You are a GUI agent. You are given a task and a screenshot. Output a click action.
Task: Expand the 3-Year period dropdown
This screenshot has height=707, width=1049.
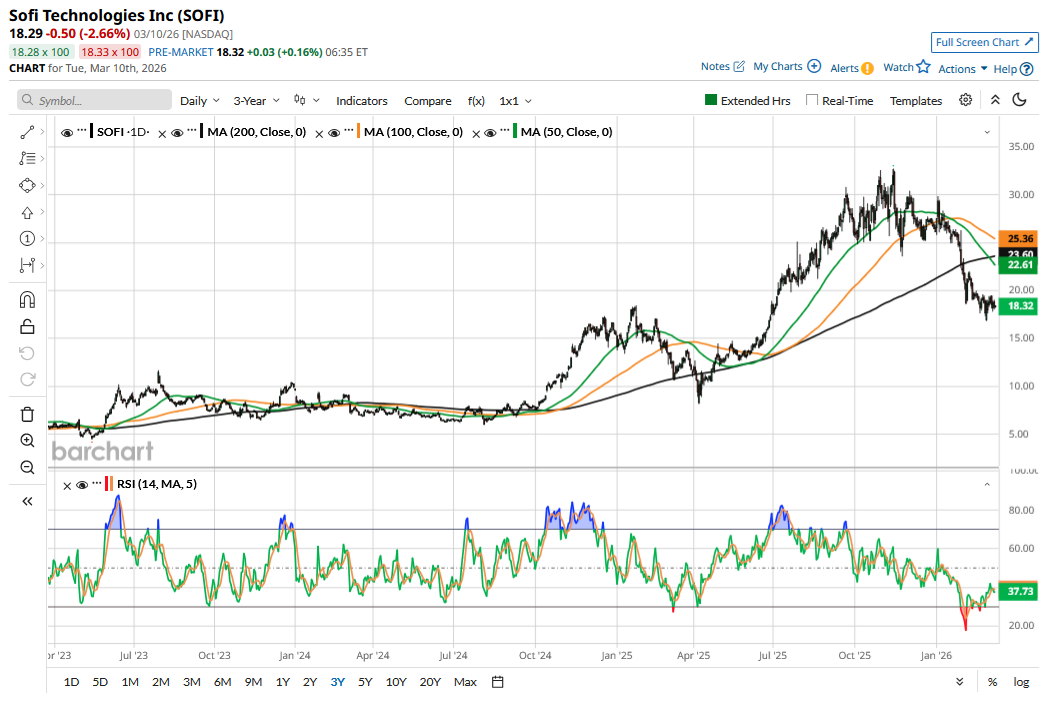256,101
